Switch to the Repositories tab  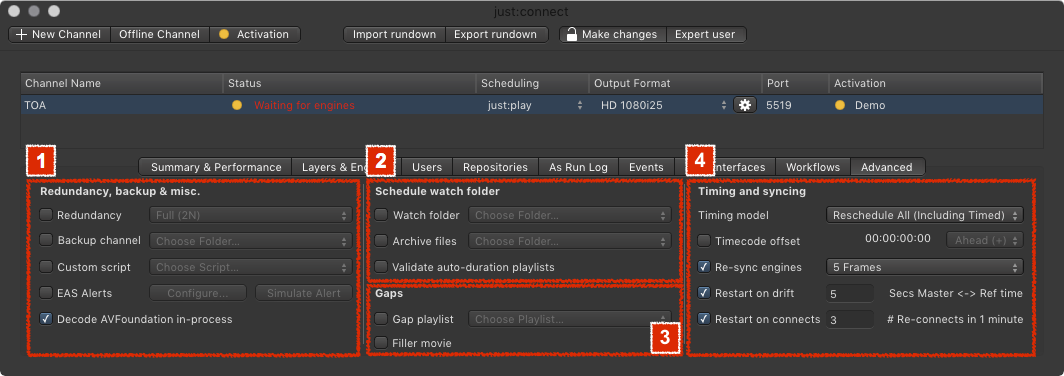click(495, 167)
